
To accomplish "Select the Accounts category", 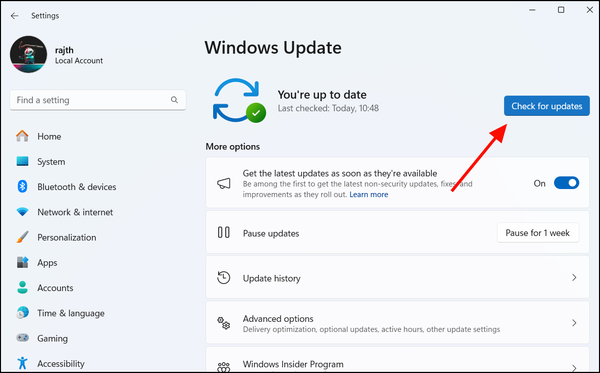I will [55, 288].
